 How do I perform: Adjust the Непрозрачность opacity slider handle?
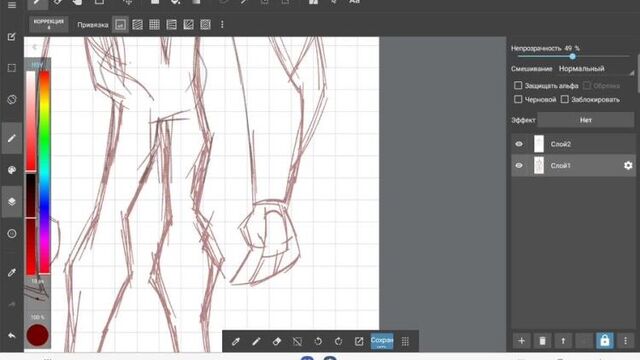(x=572, y=56)
